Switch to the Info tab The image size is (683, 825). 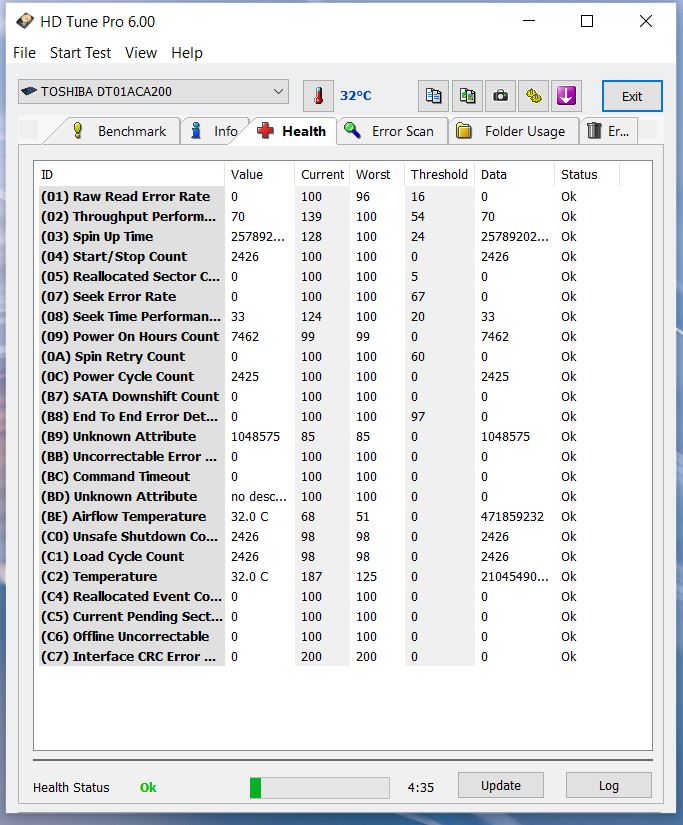click(x=215, y=131)
